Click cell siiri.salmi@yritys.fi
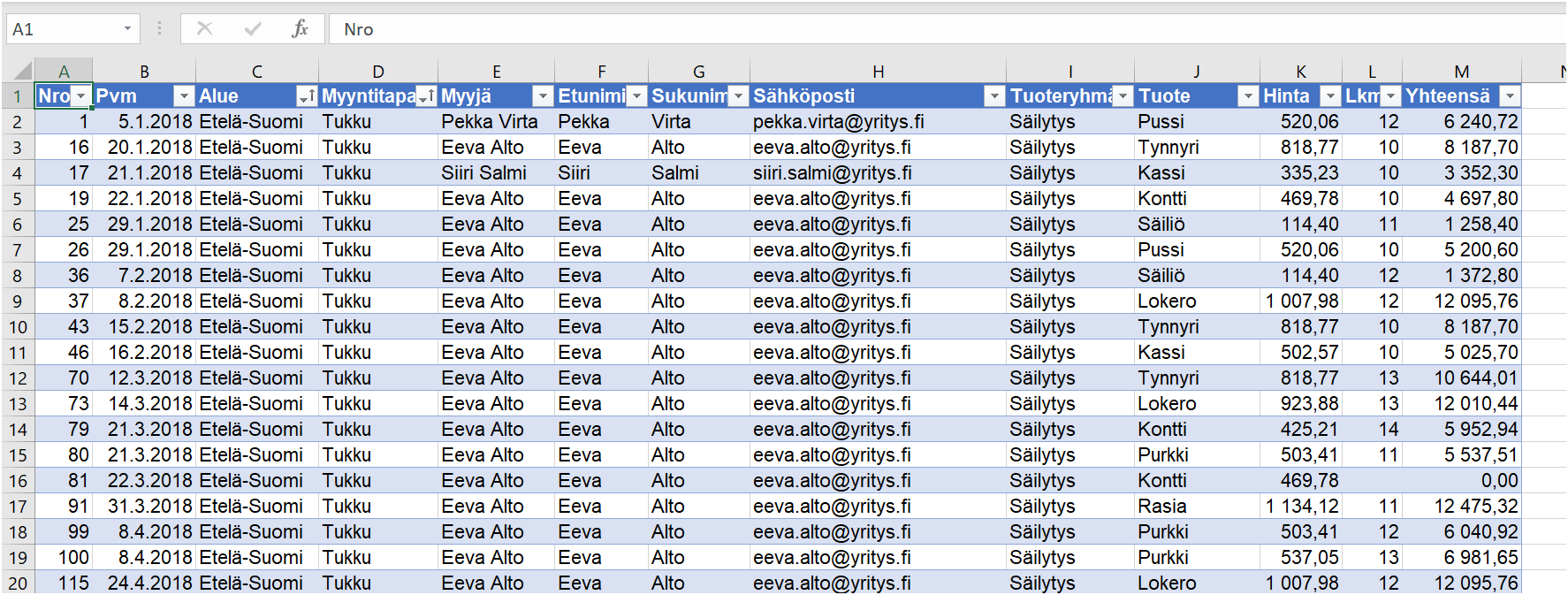The width and height of the screenshot is (1568, 595). (878, 173)
